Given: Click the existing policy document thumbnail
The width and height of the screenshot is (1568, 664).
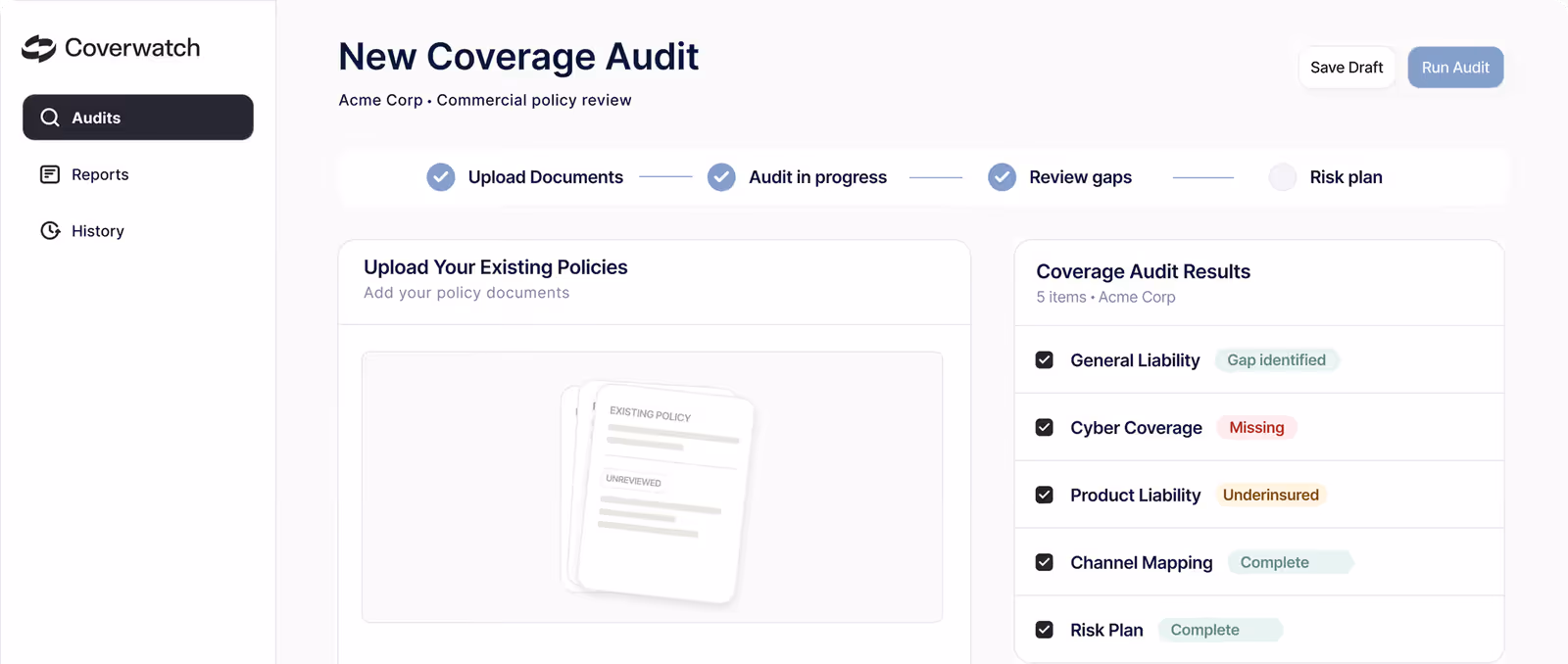Looking at the screenshot, I should pyautogui.click(x=657, y=492).
